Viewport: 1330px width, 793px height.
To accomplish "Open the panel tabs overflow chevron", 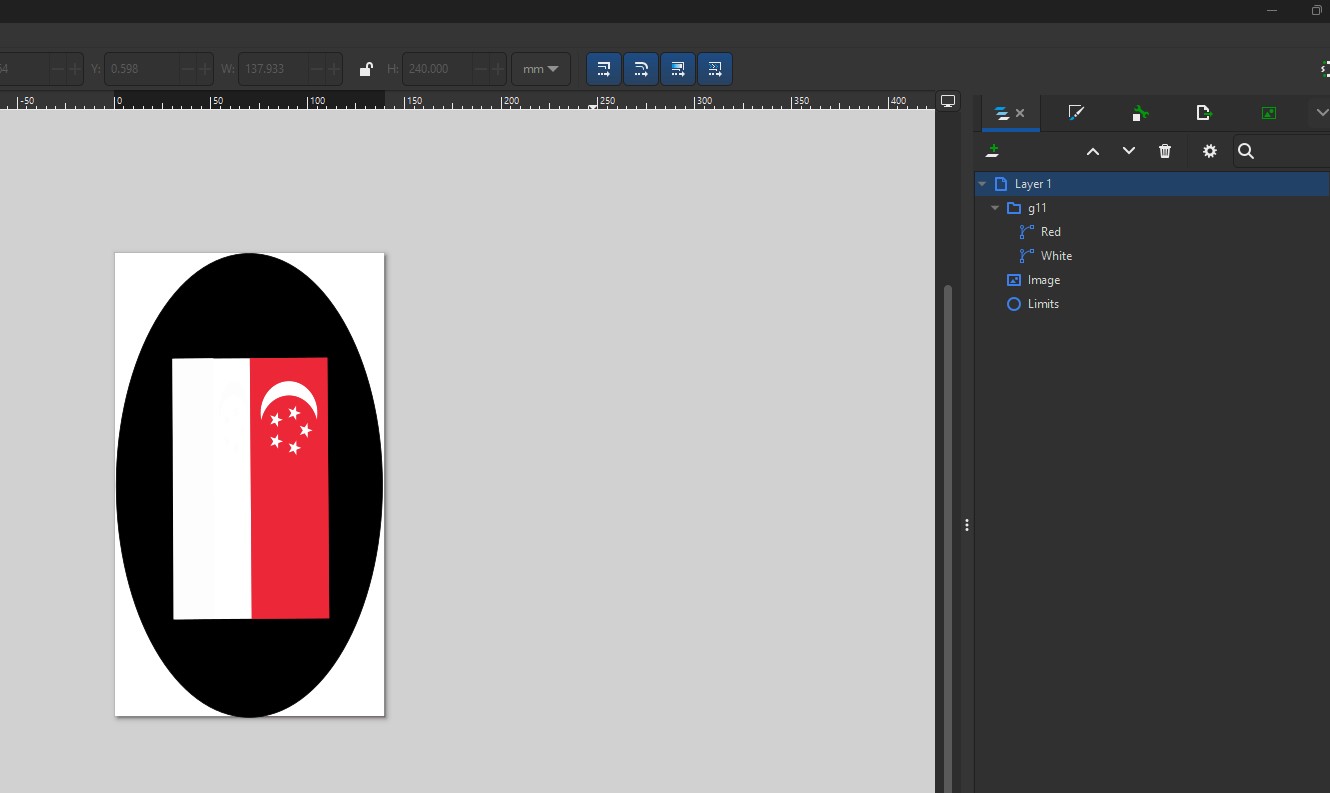I will pyautogui.click(x=1321, y=113).
